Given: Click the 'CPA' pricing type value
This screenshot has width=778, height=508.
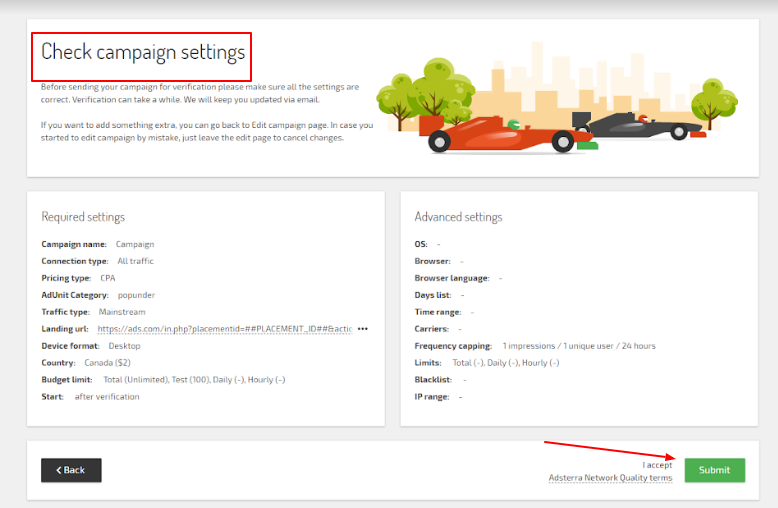Looking at the screenshot, I should click(108, 278).
